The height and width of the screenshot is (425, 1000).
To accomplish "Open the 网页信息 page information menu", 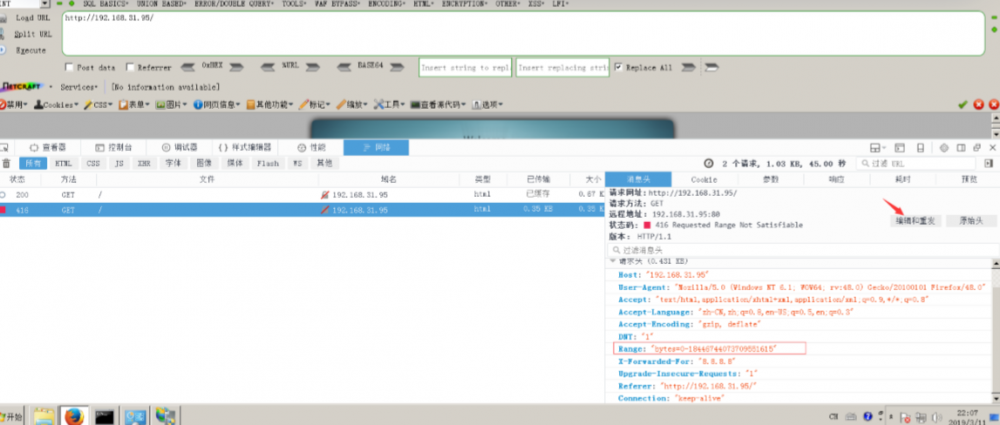I will pos(217,105).
